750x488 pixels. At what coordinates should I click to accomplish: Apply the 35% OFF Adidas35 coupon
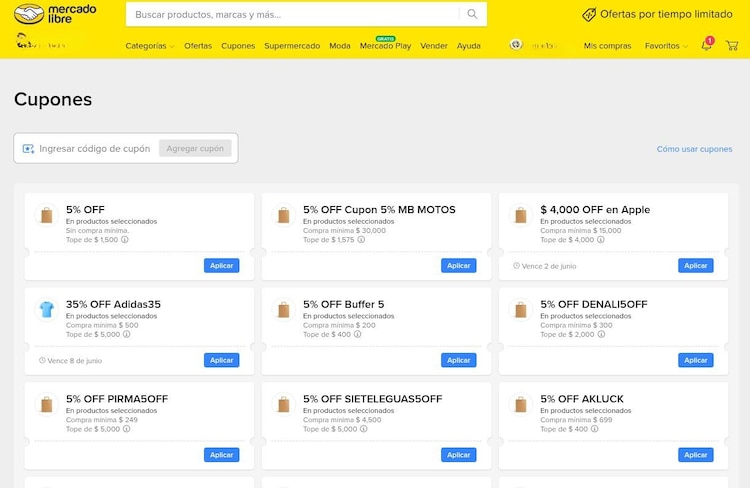pyautogui.click(x=221, y=360)
